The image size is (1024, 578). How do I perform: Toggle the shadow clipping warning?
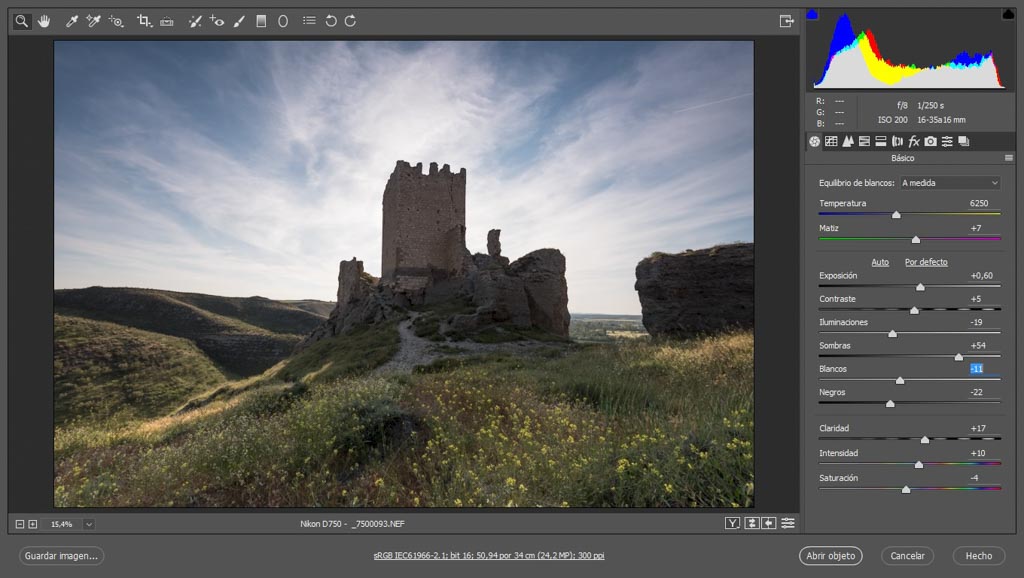point(812,14)
